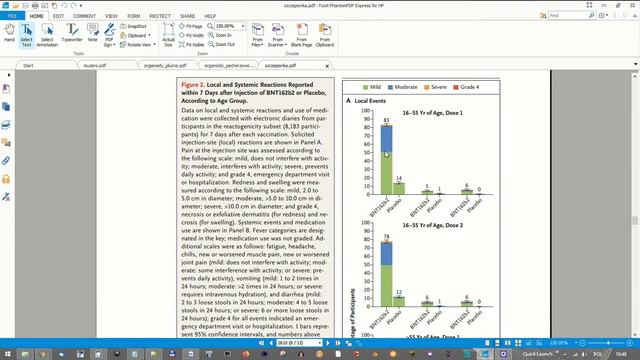Viewport: 640px width, 360px height.
Task: Switch to continuous page view mode
Action: coord(497,343)
